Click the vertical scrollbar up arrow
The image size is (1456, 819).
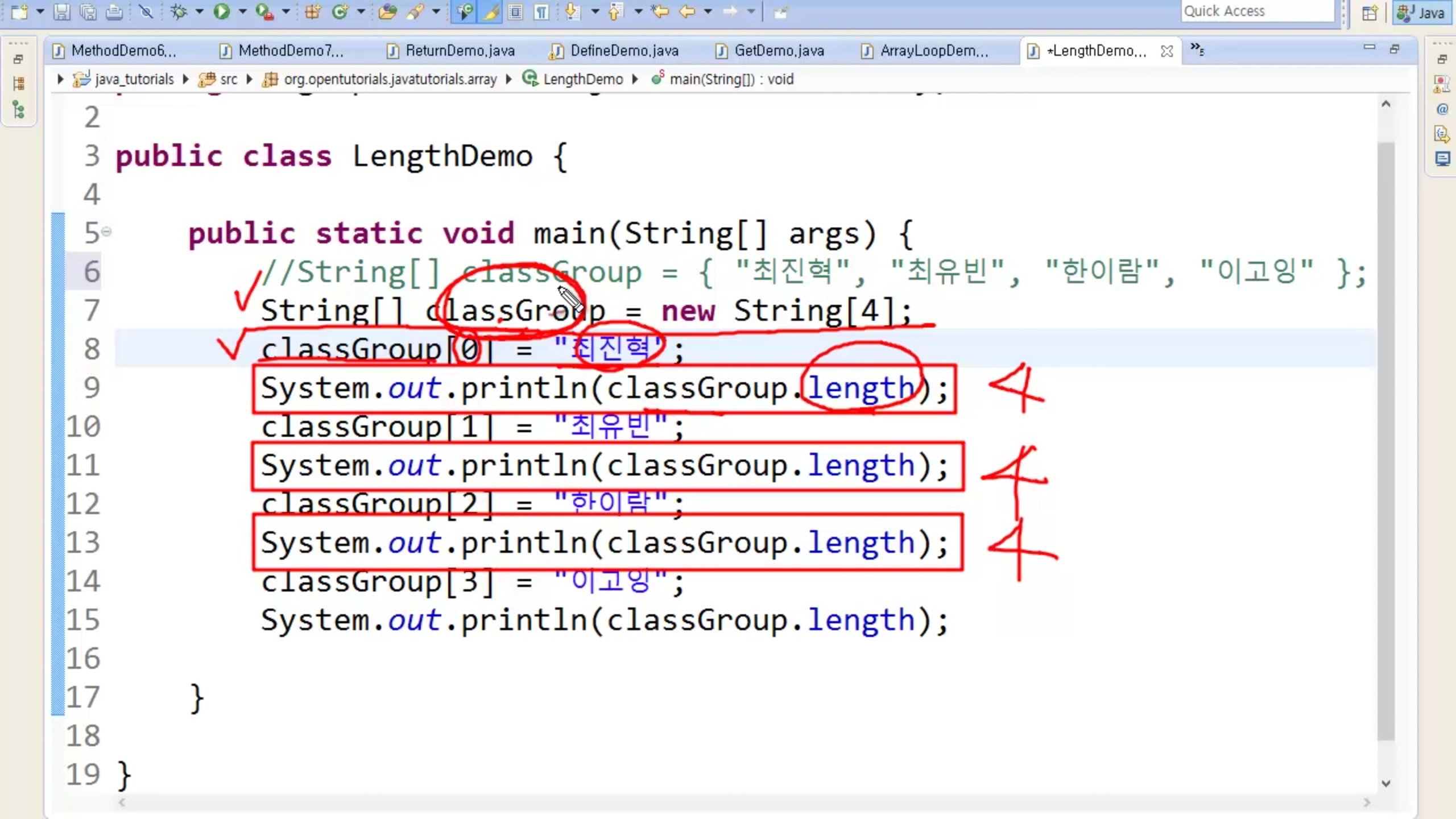1386,104
